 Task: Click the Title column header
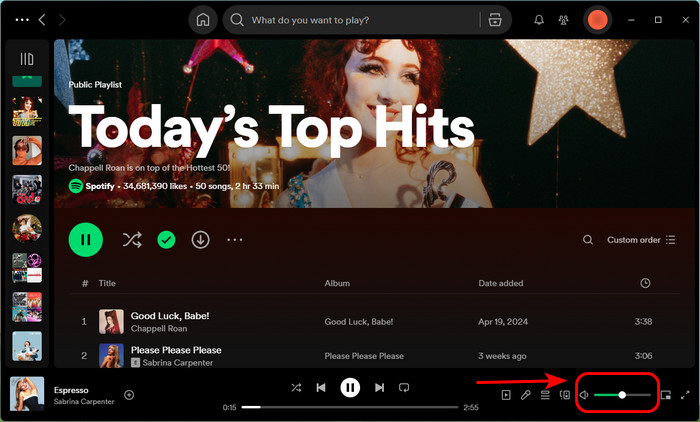point(107,283)
